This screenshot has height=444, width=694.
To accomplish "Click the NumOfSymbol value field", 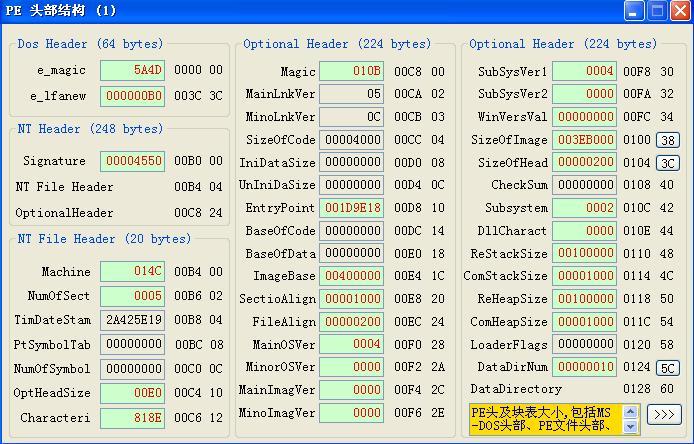I will coord(132,369).
